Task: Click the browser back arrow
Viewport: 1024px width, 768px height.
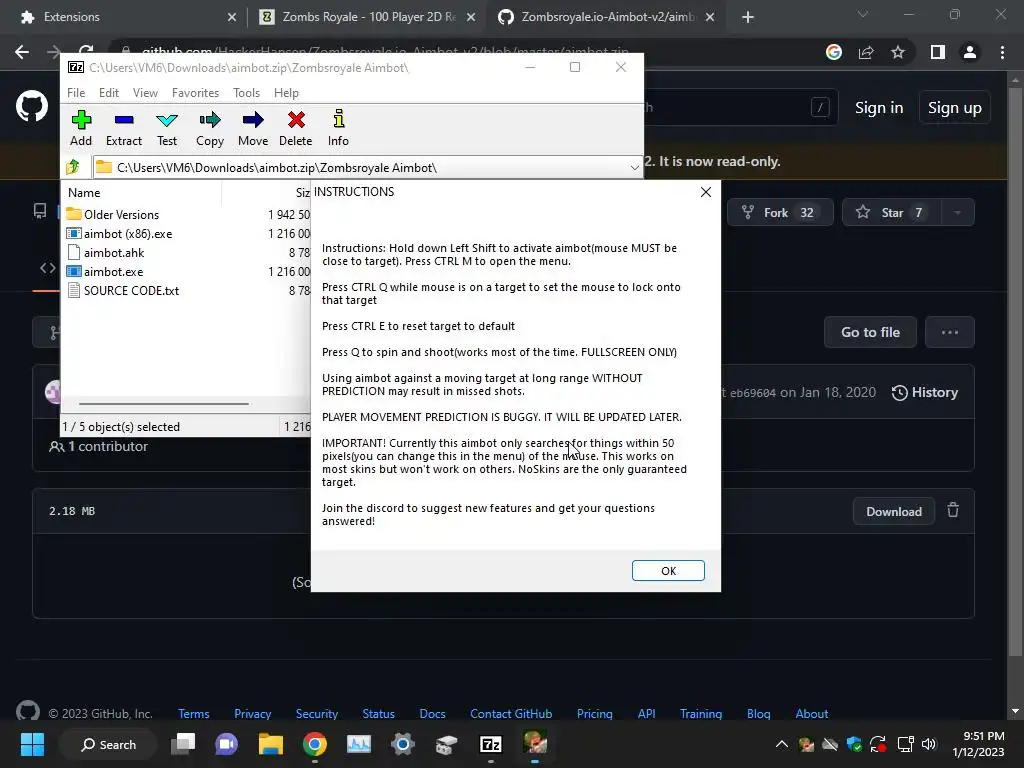Action: (22, 52)
